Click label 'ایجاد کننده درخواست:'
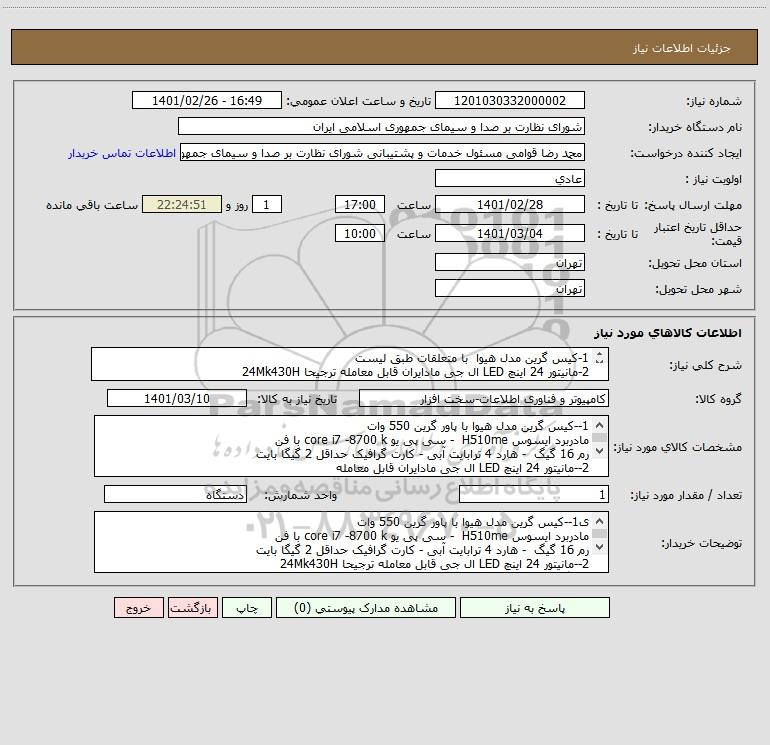The image size is (770, 745). (x=686, y=153)
